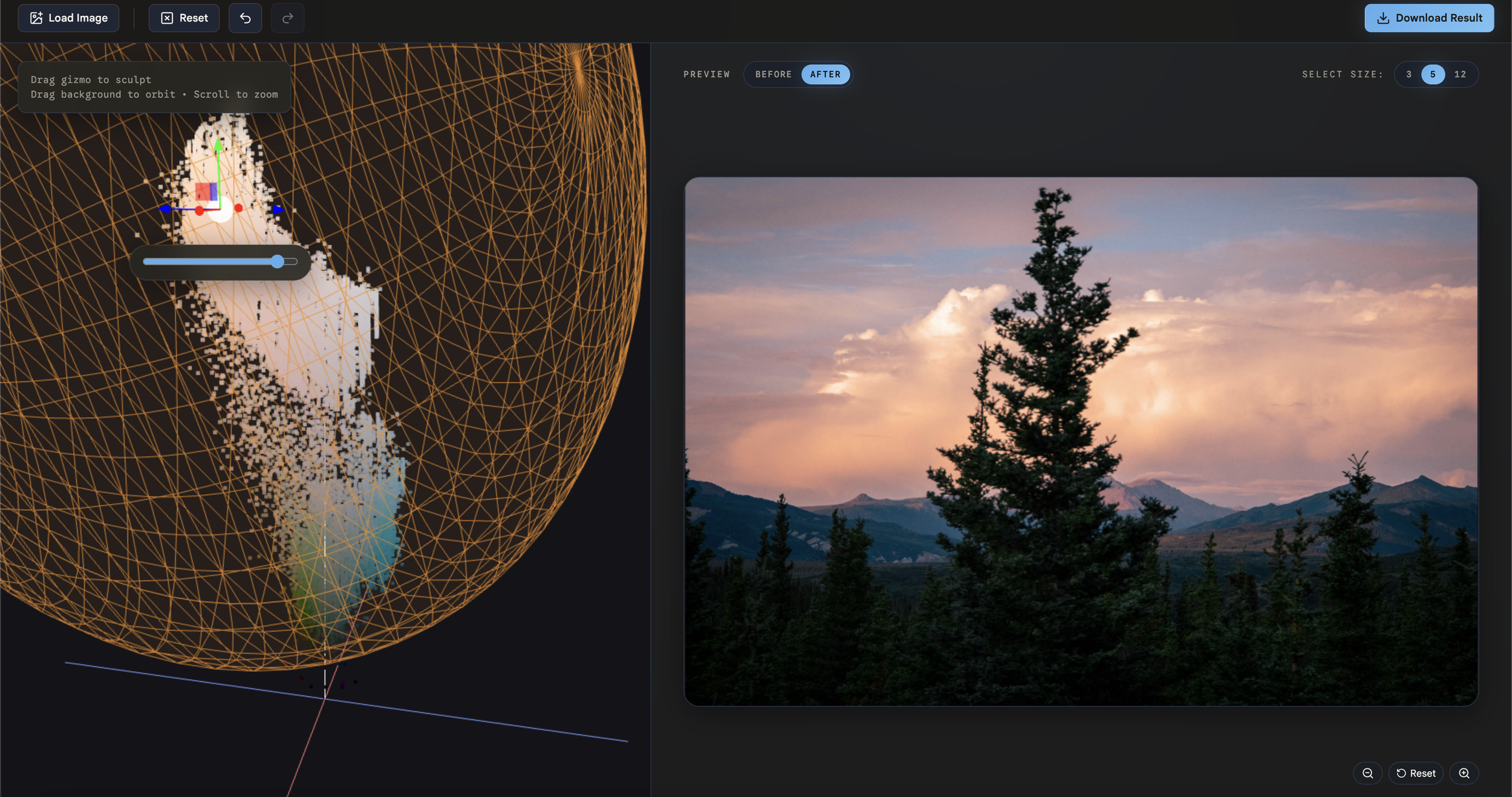
Task: Switch the preview to AFTER
Action: coord(826,74)
